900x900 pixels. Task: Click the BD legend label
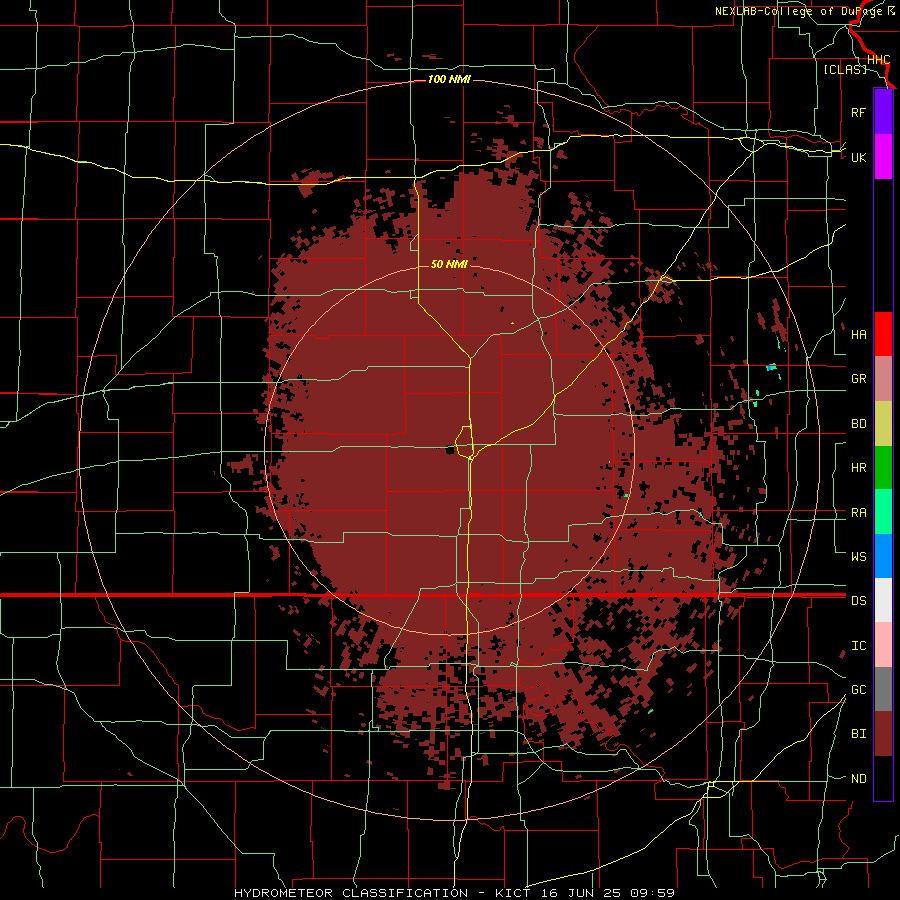coord(859,424)
